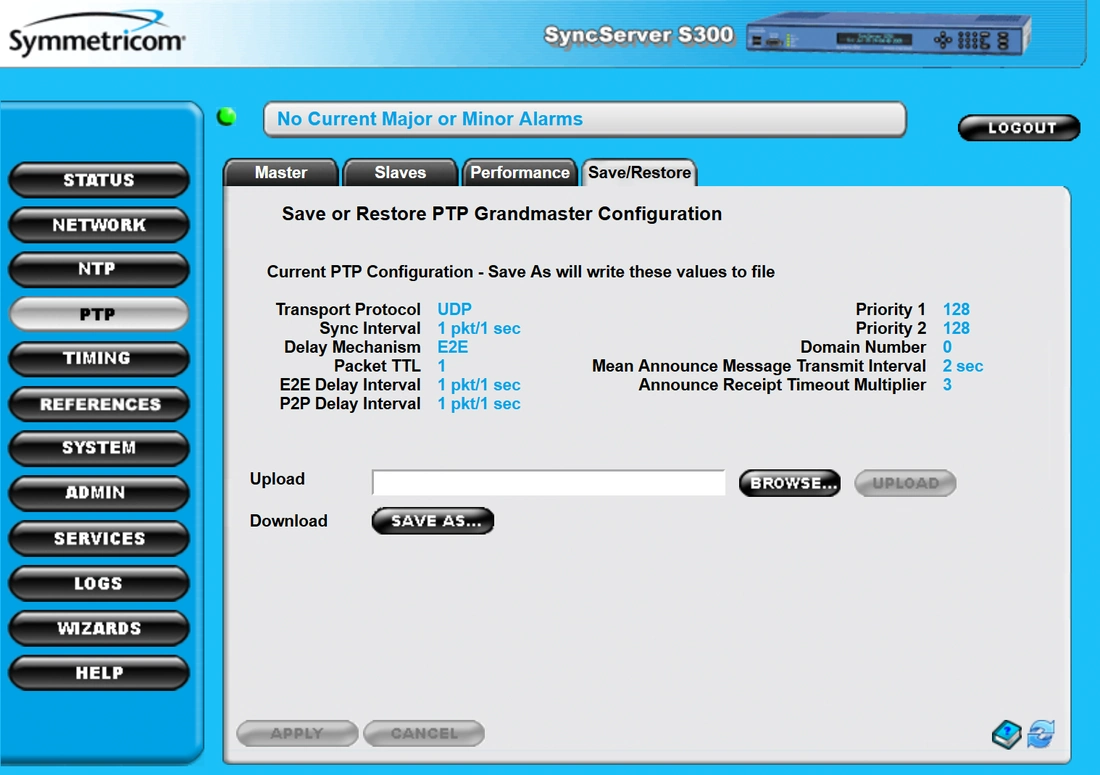Click the P2P Delay Interval value
1100x775 pixels.
(478, 404)
